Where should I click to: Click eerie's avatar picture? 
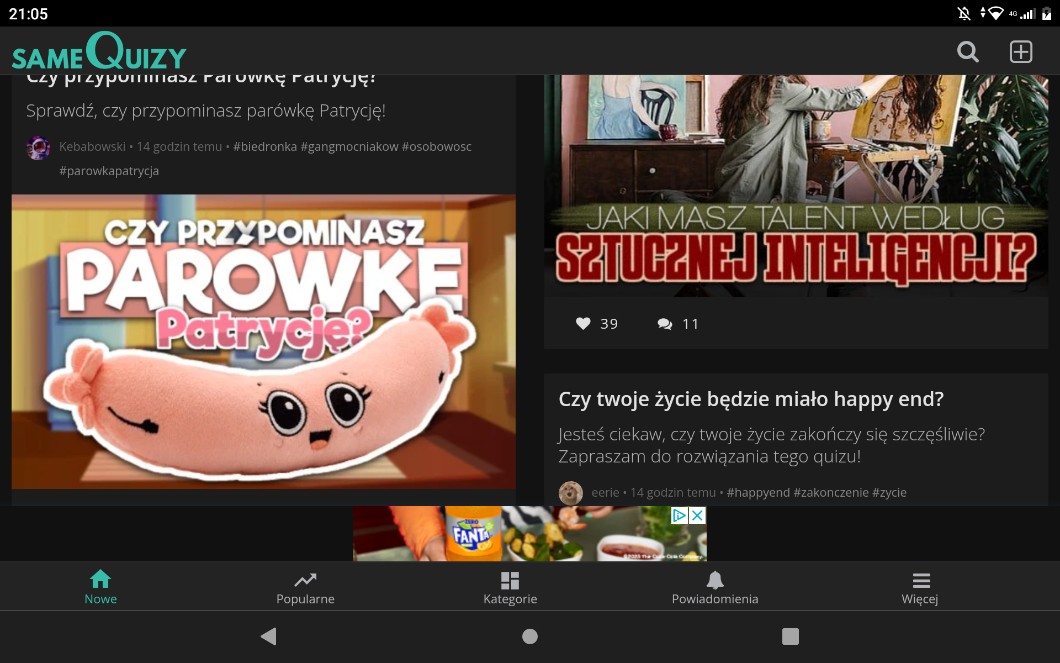pyautogui.click(x=571, y=492)
